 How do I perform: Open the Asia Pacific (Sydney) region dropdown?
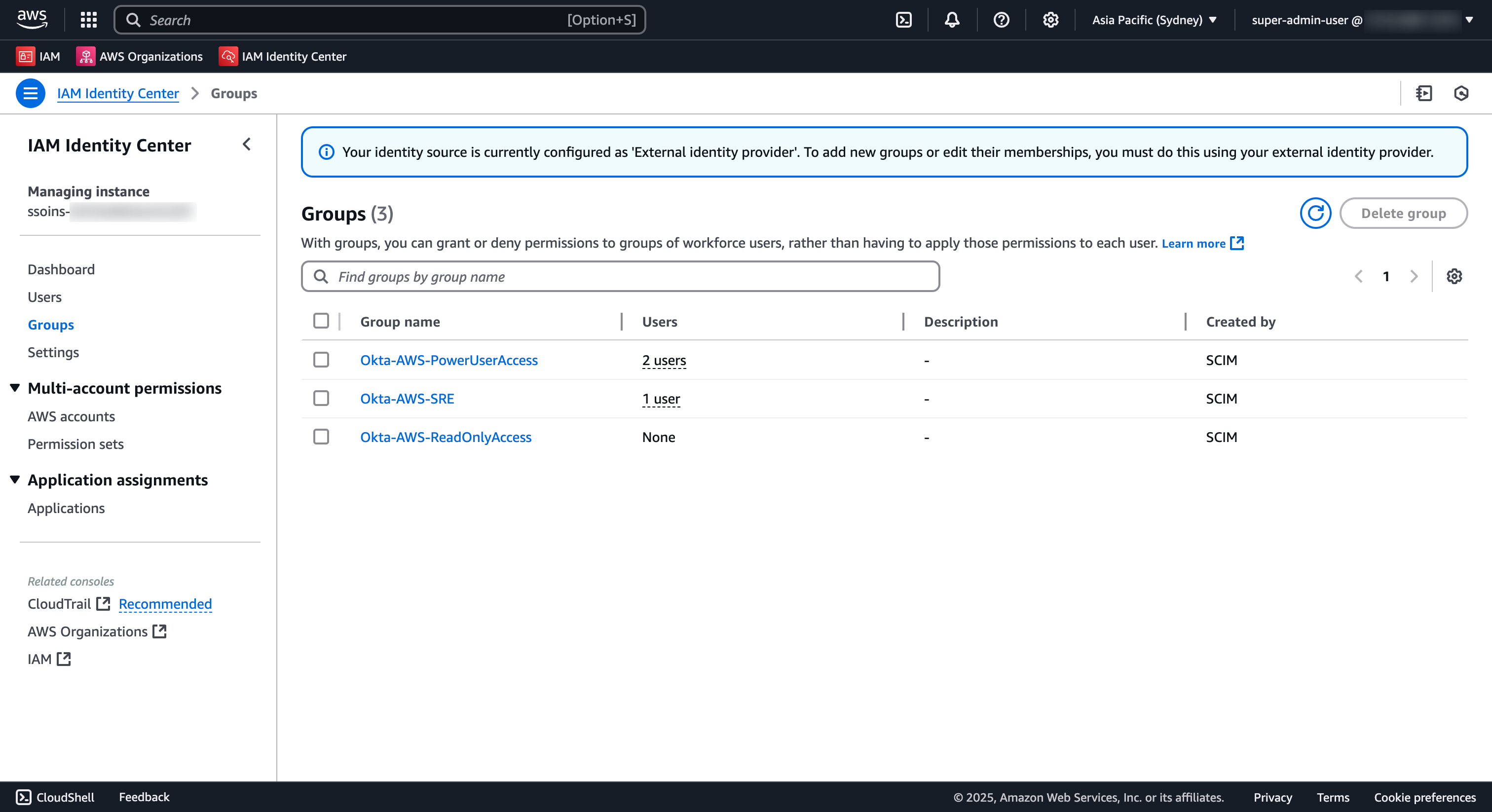point(1154,20)
